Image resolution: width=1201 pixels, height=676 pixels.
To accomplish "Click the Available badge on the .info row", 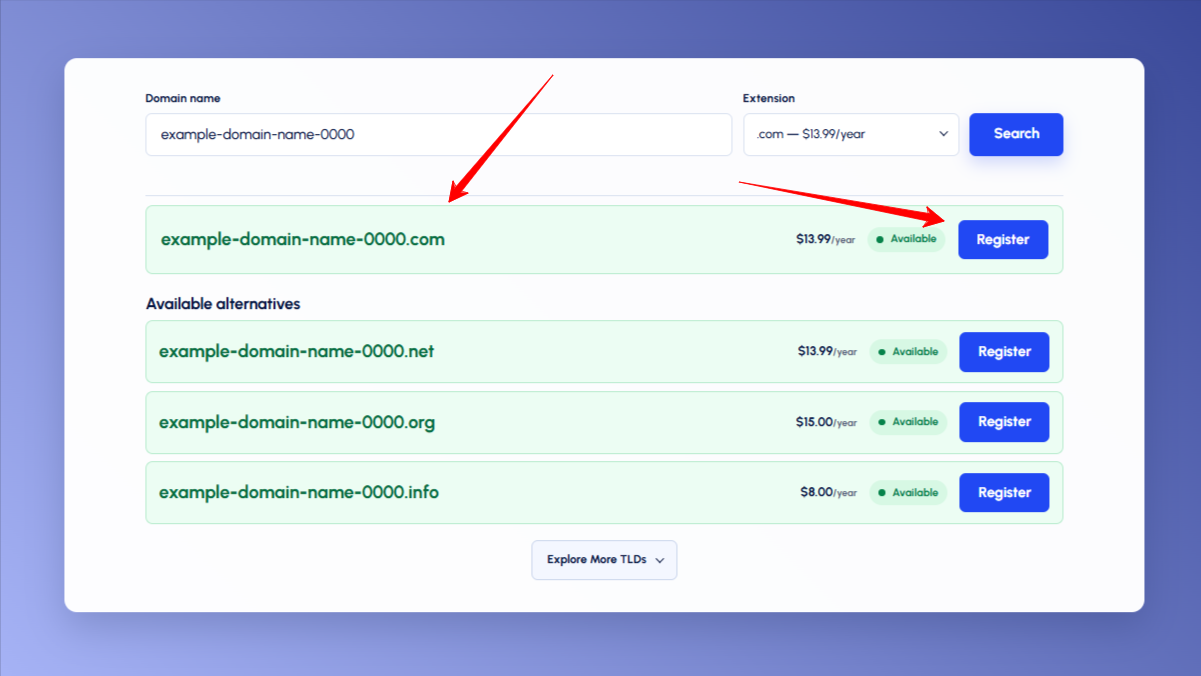I will [908, 493].
